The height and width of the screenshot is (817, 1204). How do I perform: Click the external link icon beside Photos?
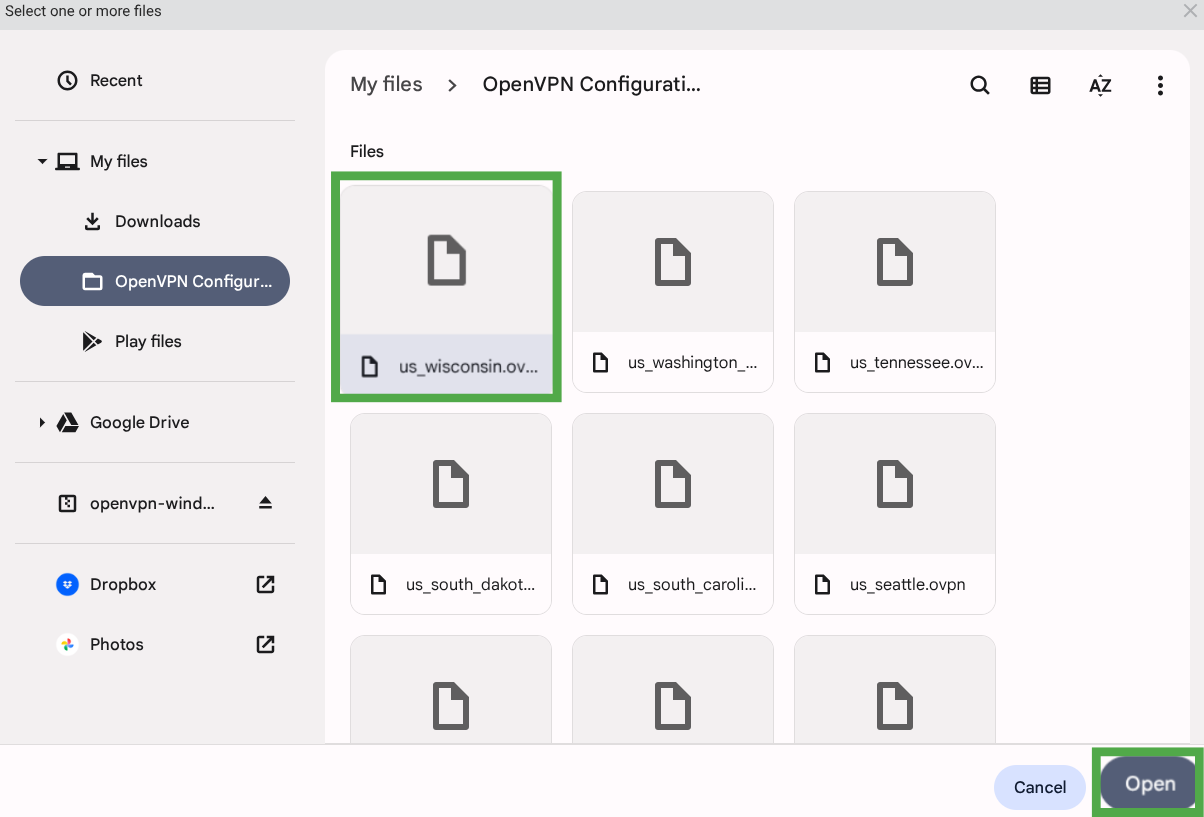(265, 644)
